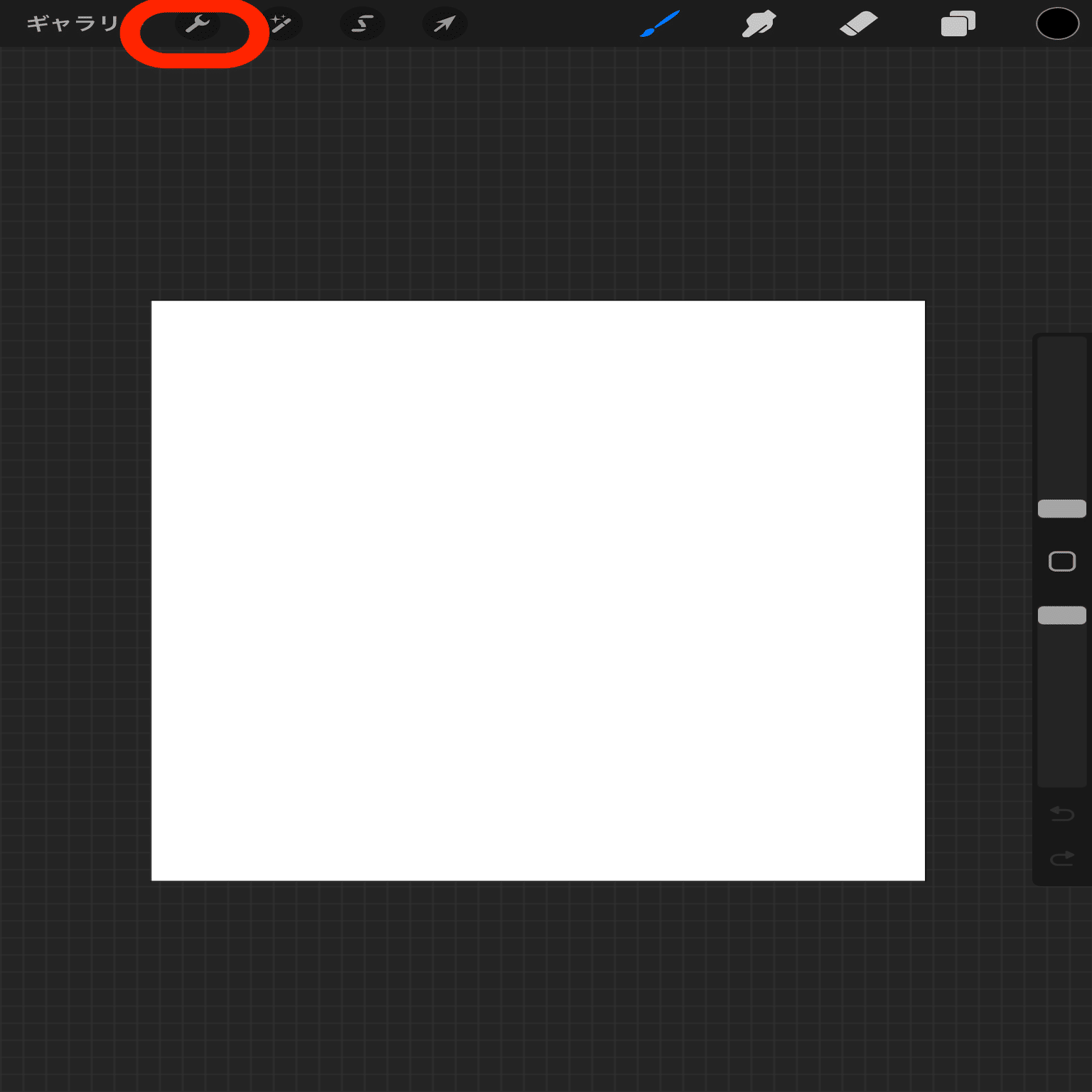Tap the blank white canvas
The height and width of the screenshot is (1092, 1092).
pyautogui.click(x=538, y=590)
